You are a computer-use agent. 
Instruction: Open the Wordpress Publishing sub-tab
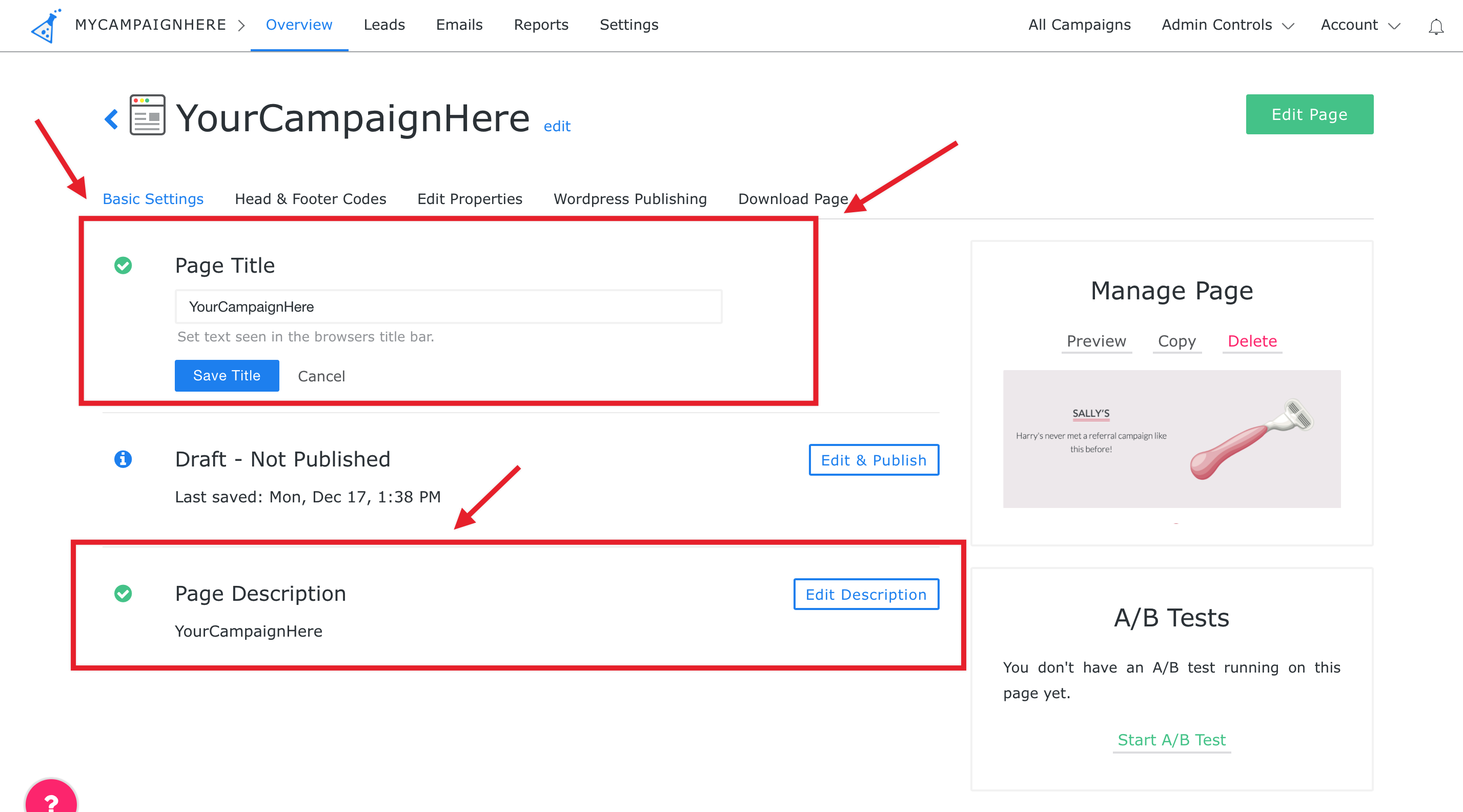coord(630,199)
